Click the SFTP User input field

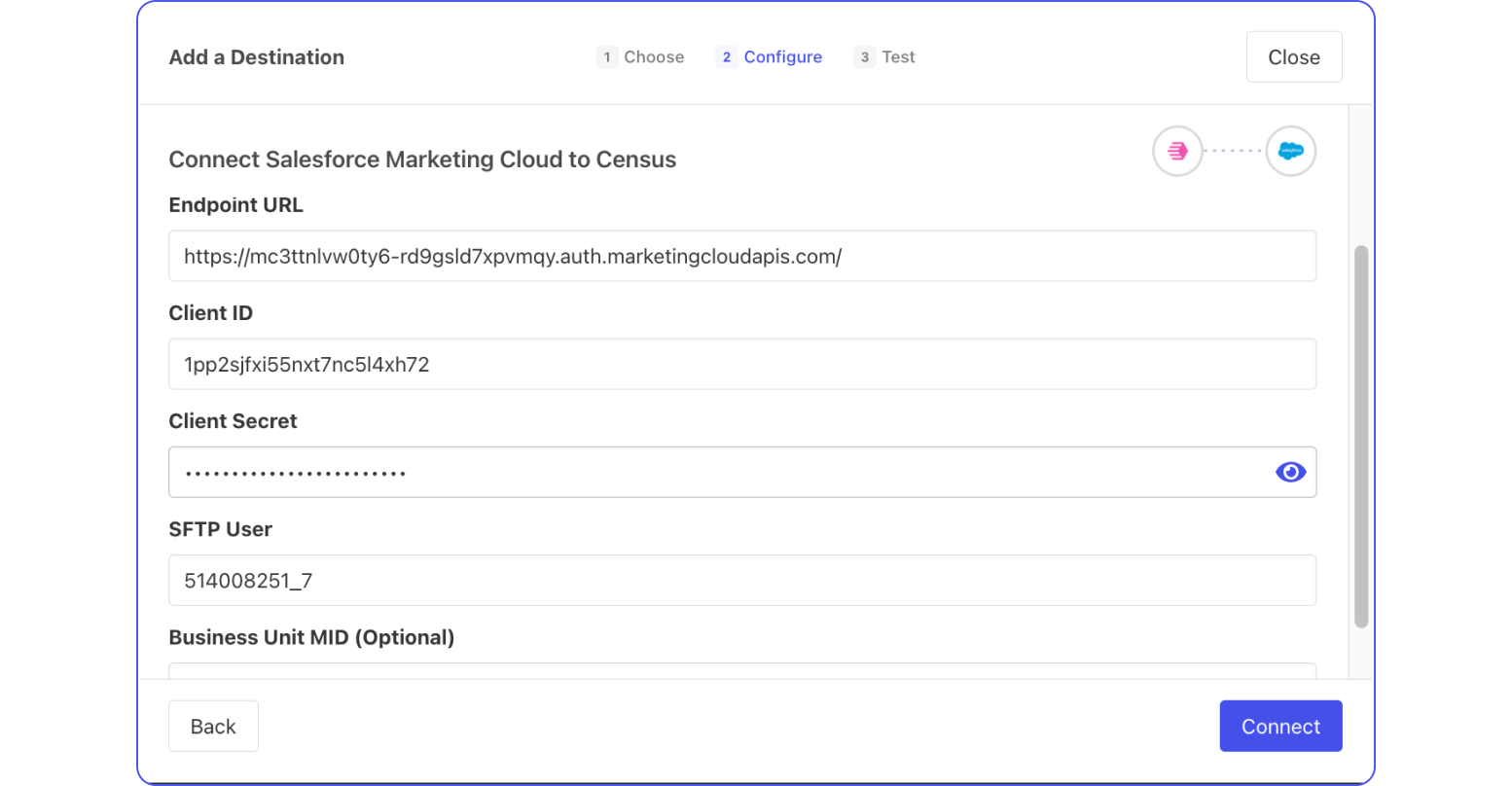click(741, 581)
